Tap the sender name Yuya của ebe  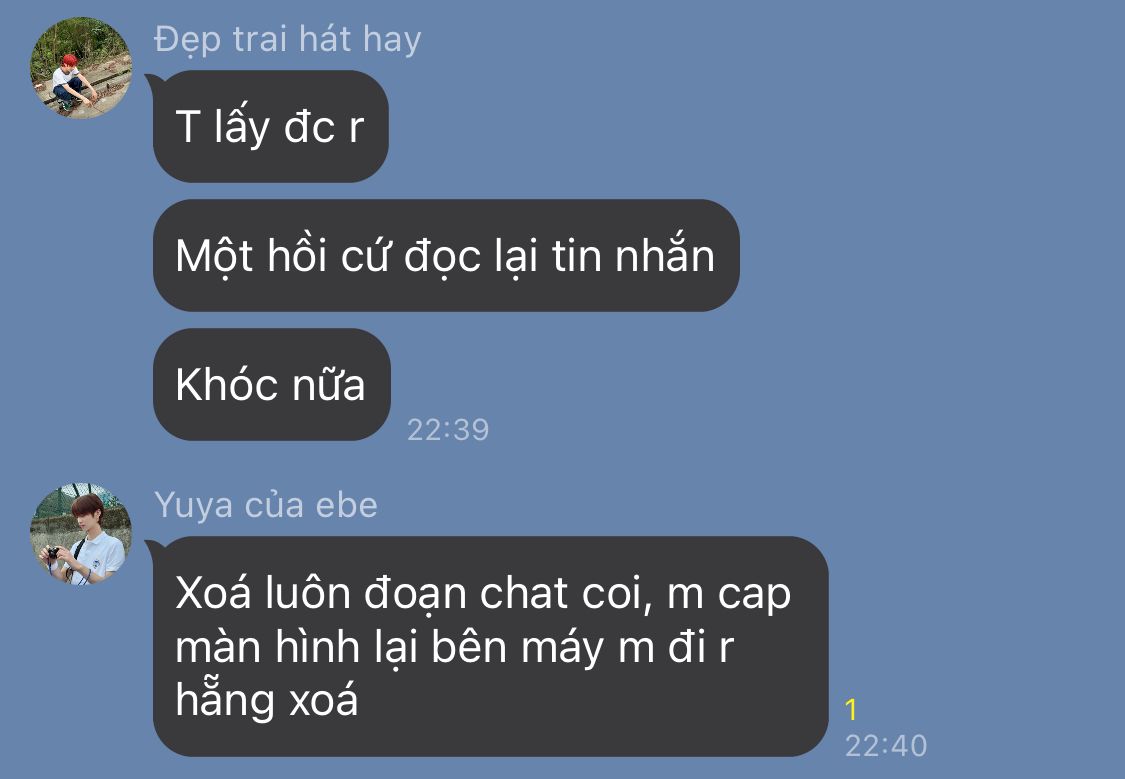coord(265,505)
